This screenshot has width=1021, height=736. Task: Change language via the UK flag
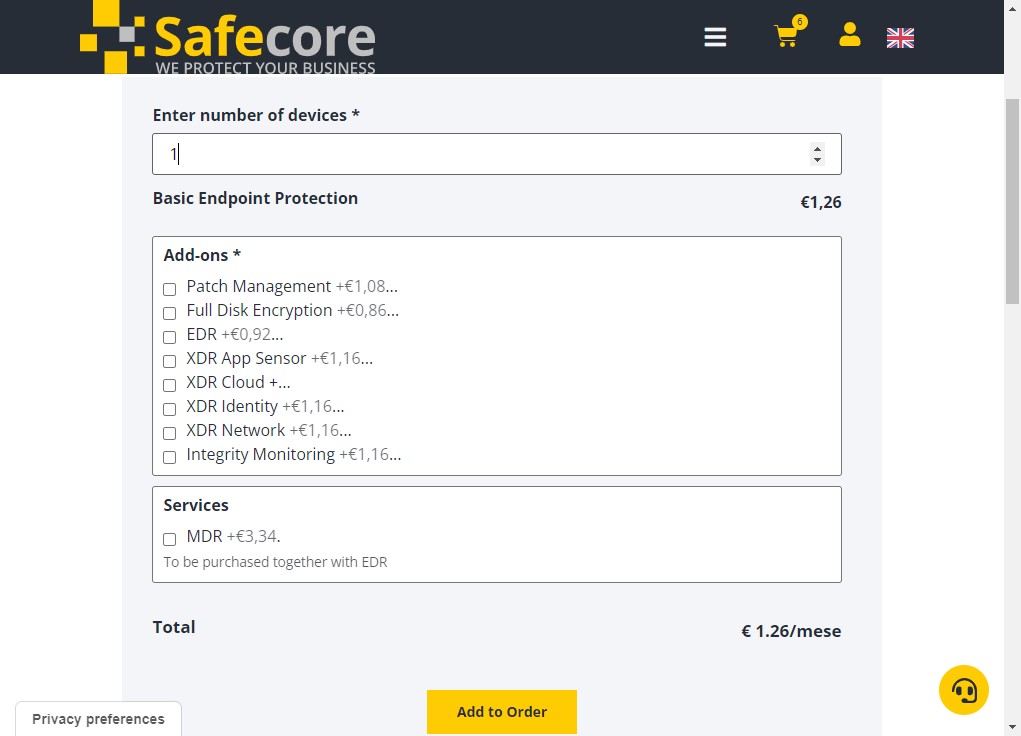point(900,38)
